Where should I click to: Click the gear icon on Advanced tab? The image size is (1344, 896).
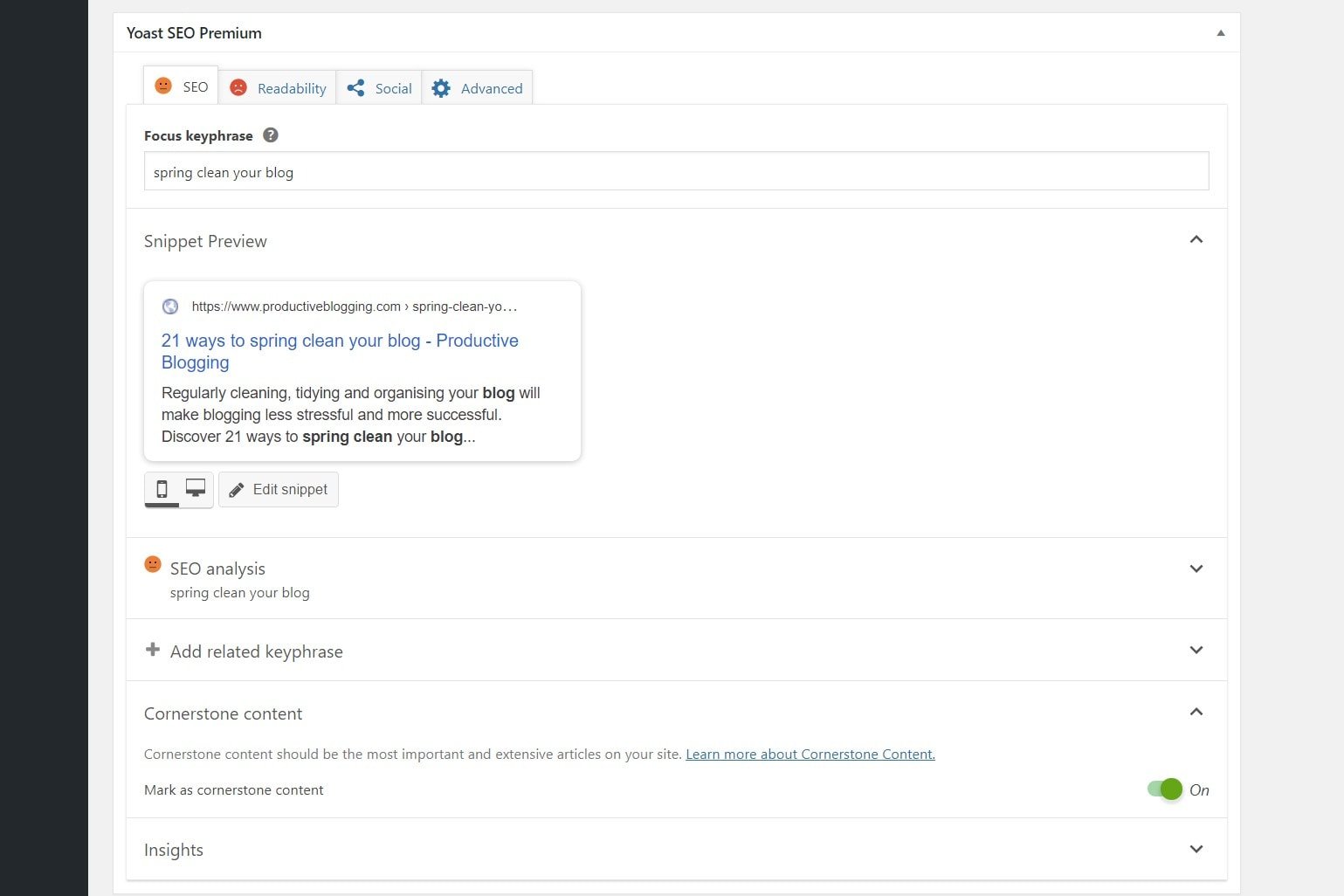point(441,88)
